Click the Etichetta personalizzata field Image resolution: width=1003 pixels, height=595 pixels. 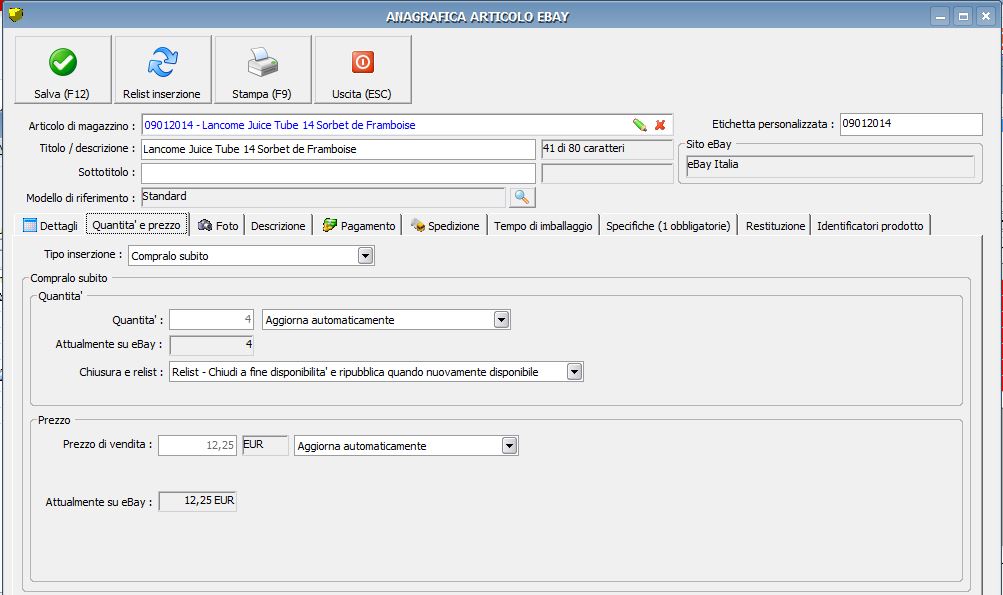coord(911,124)
